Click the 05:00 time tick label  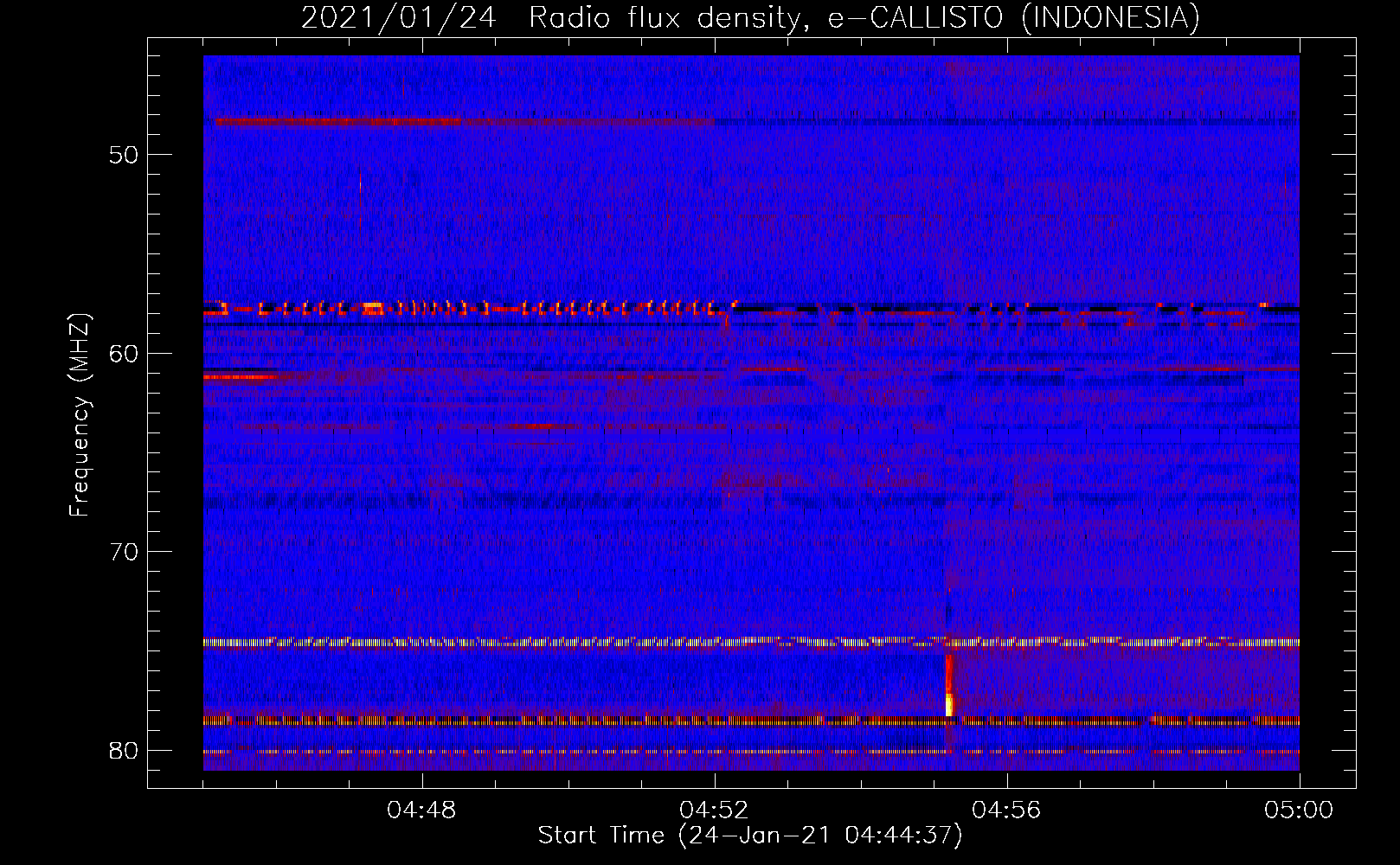pos(1299,811)
